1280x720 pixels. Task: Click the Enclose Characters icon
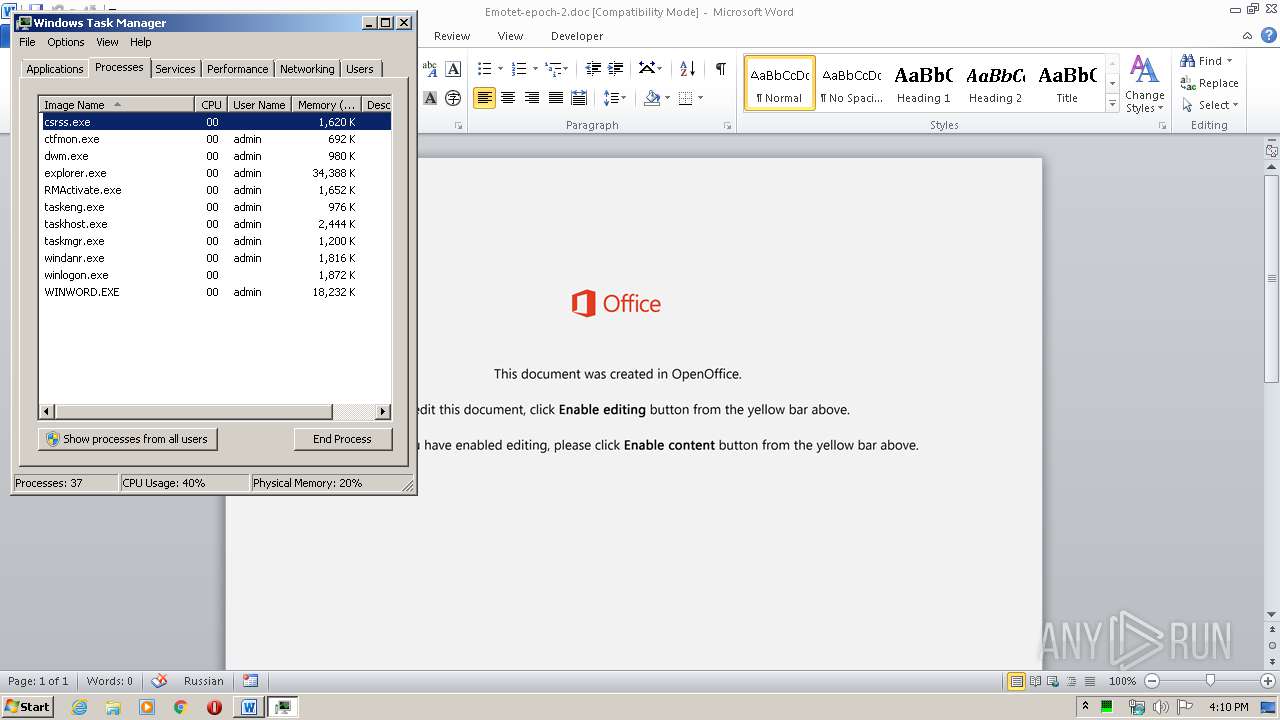pos(453,97)
